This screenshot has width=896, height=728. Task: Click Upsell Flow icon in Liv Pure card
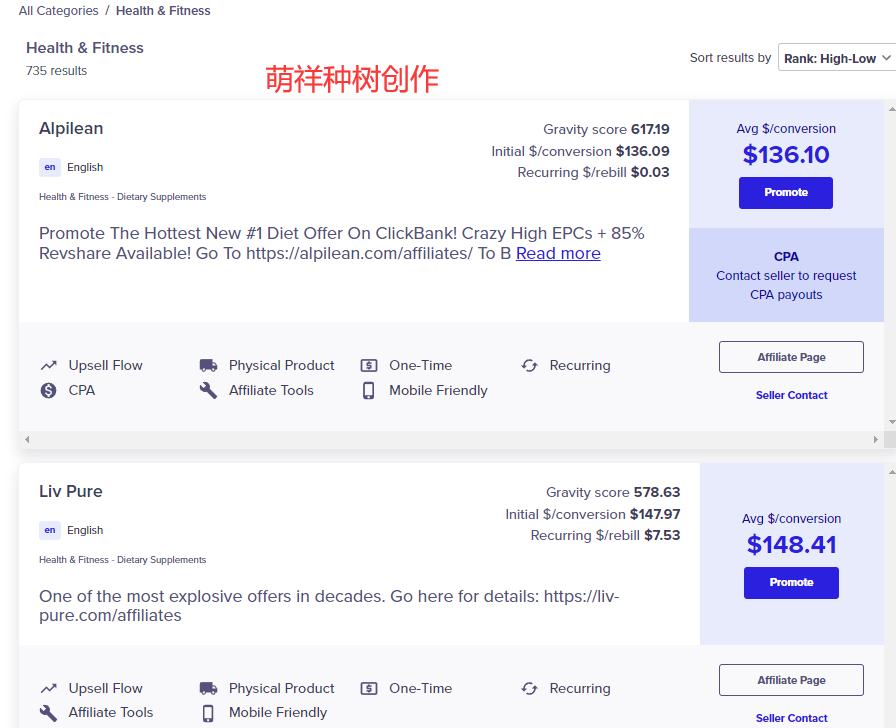[x=49, y=688]
